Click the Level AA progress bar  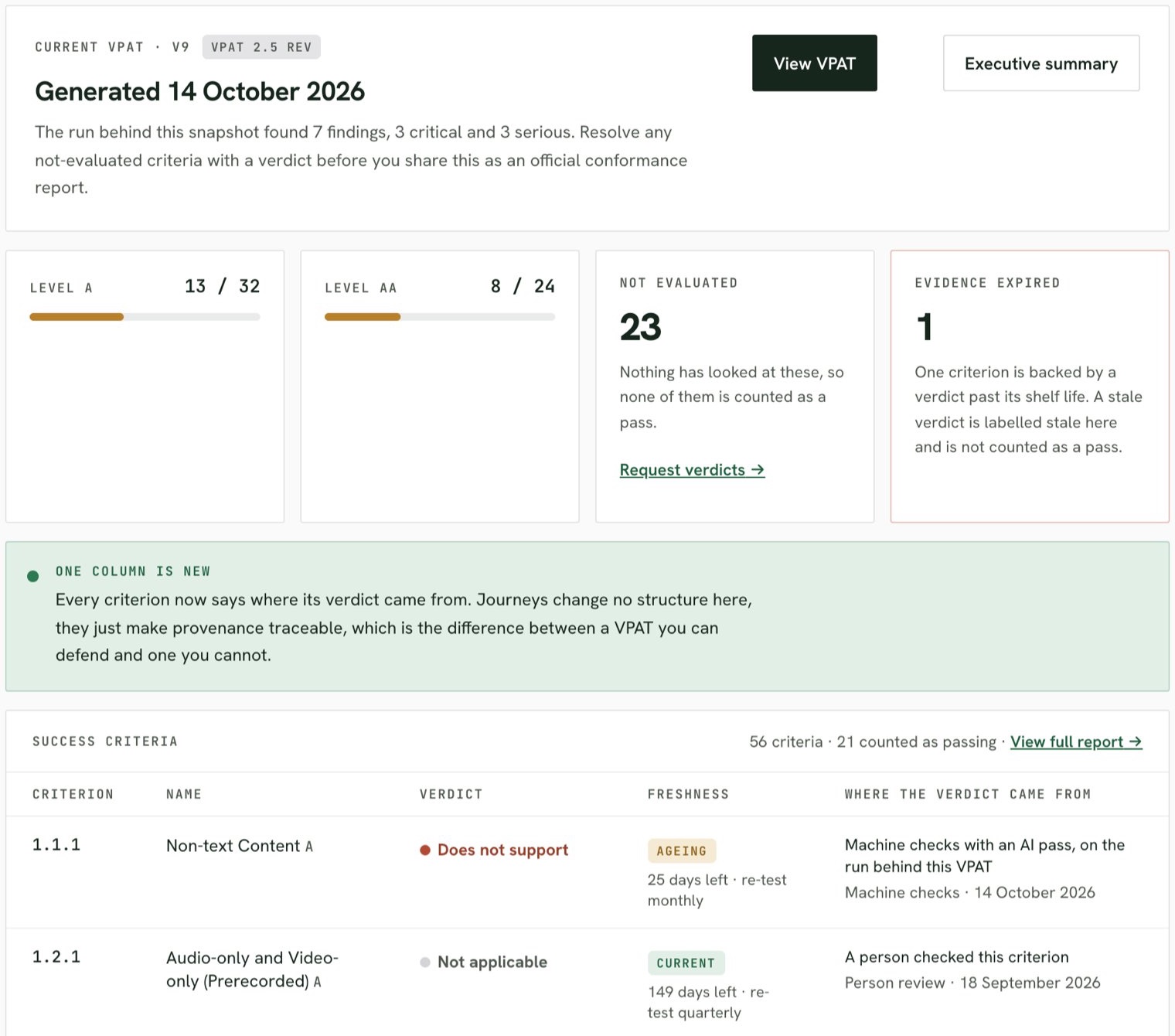tap(440, 317)
